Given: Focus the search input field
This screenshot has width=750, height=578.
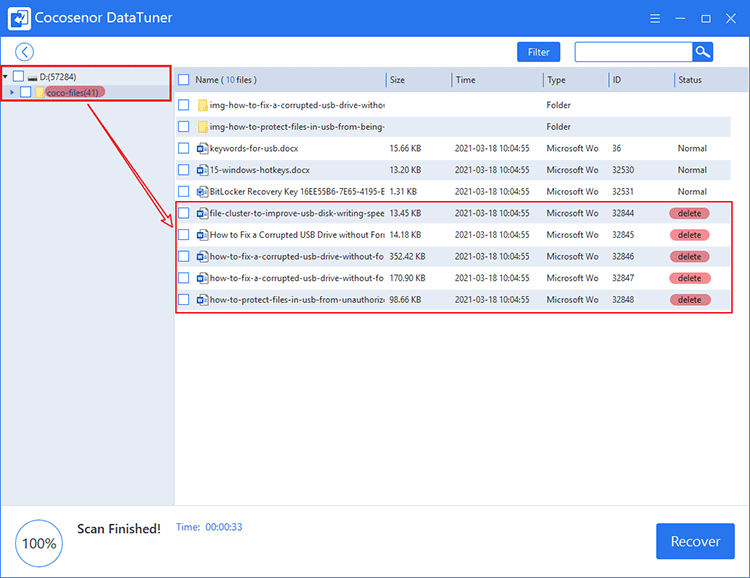Looking at the screenshot, I should click(x=633, y=52).
